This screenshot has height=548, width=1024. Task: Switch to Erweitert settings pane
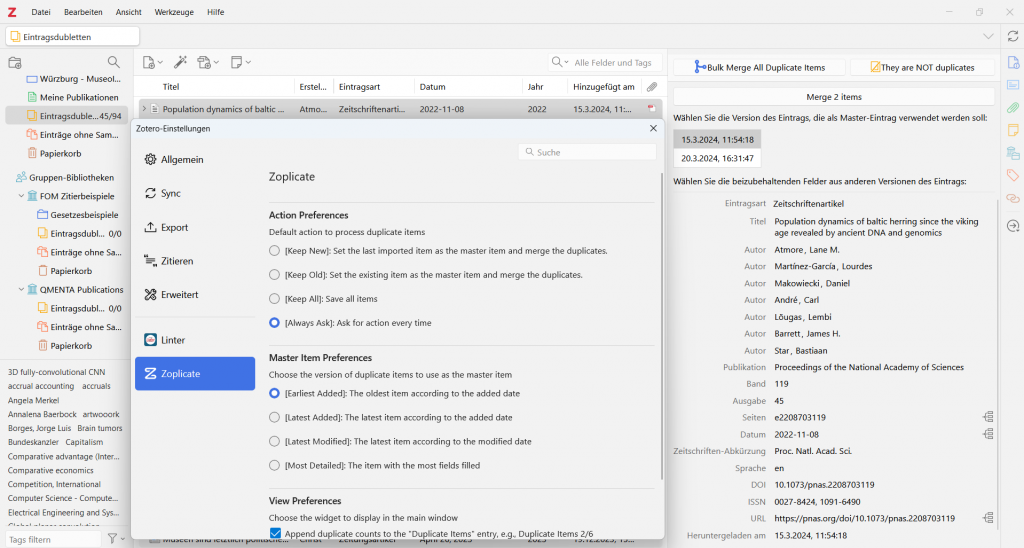coord(195,295)
